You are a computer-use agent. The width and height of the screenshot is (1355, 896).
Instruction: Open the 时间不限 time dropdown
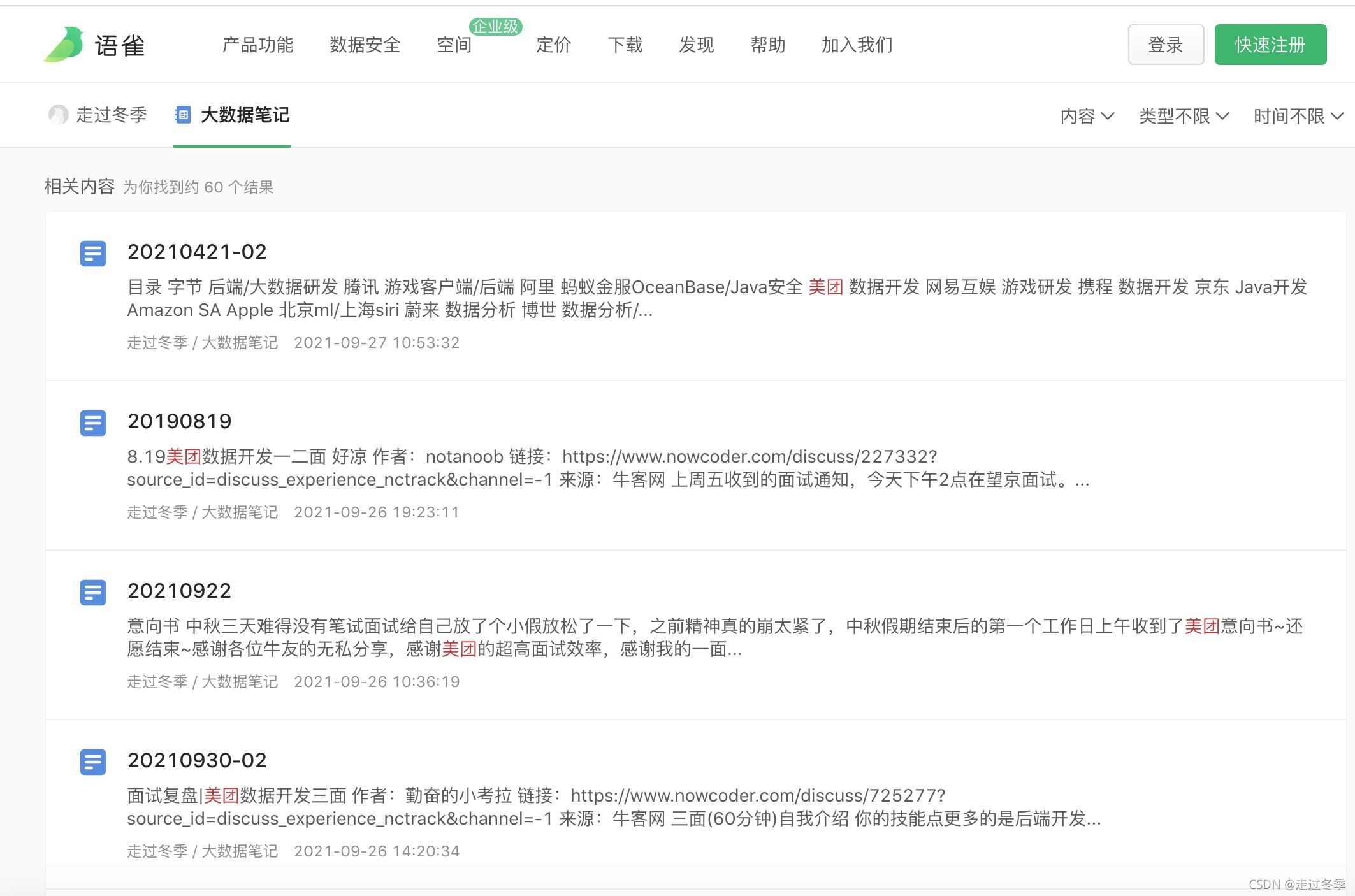(x=1298, y=116)
